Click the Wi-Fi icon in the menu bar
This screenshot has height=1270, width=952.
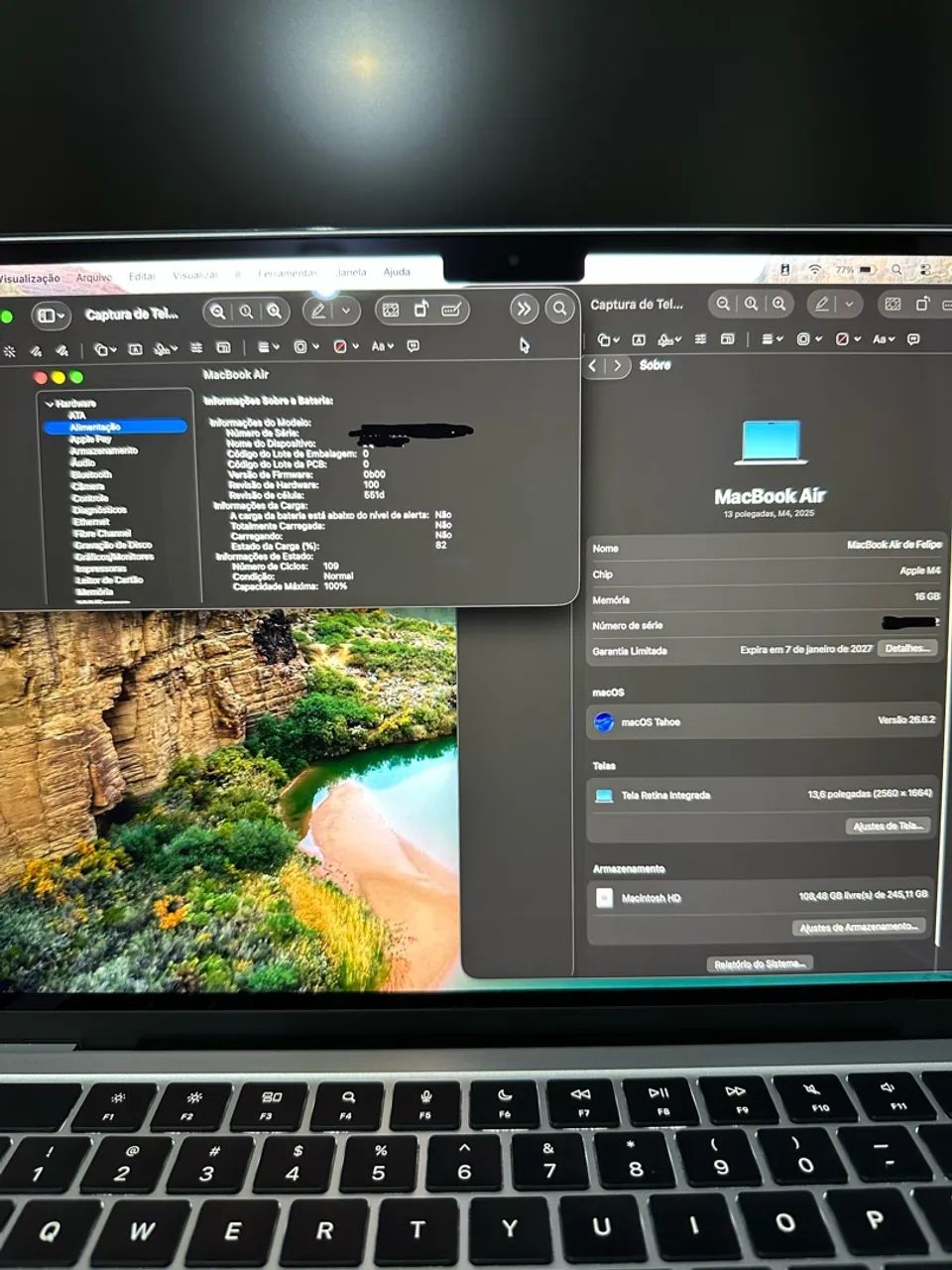(815, 270)
